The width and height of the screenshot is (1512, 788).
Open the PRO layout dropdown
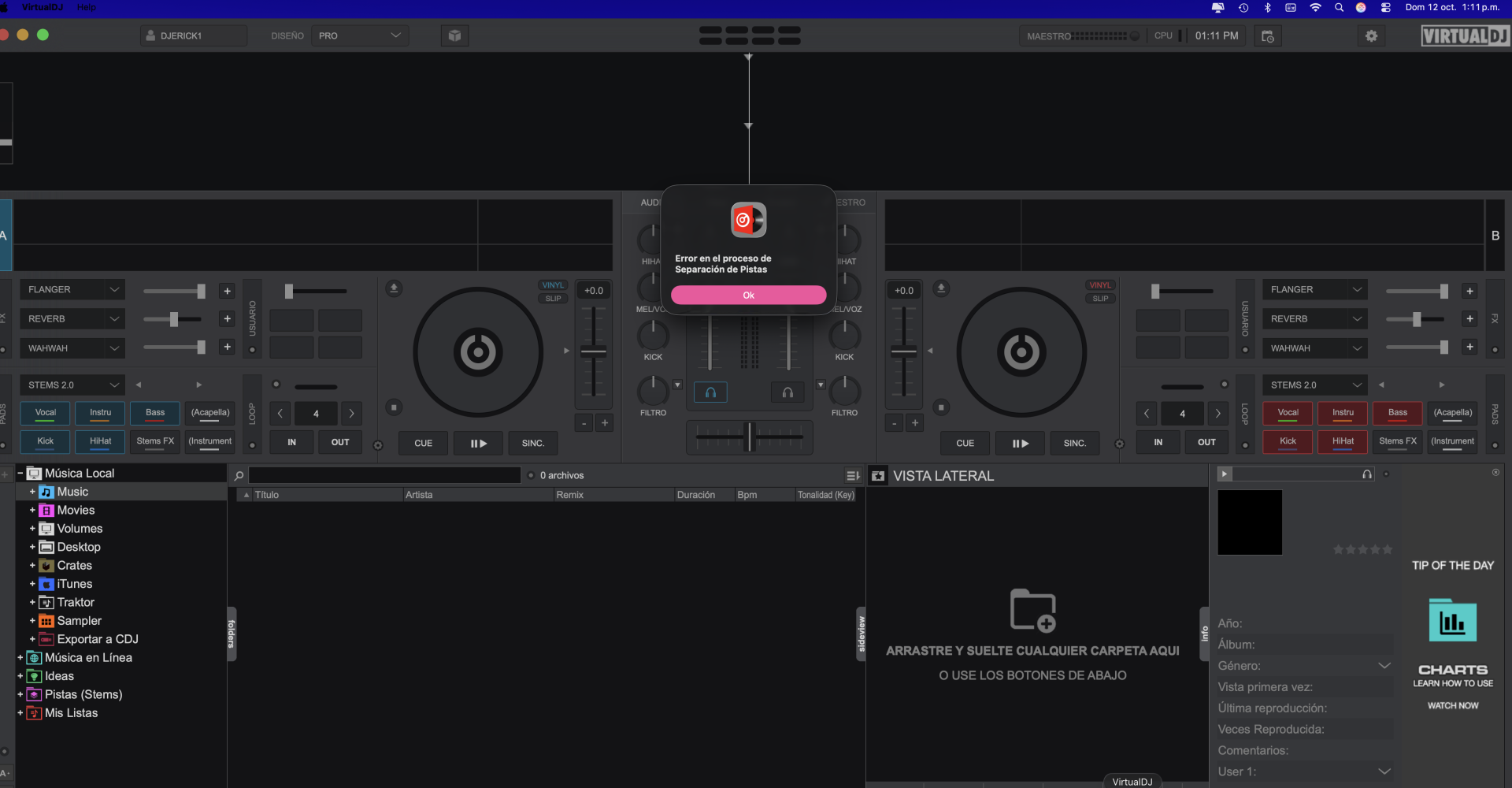[x=360, y=36]
